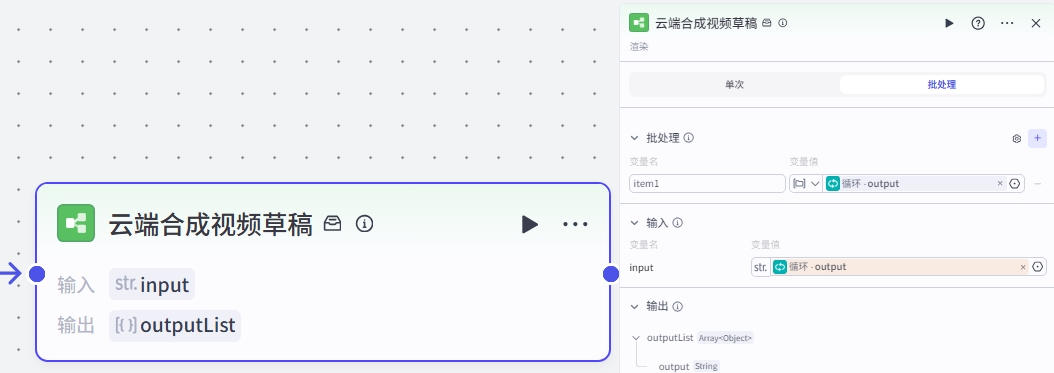
Task: Click the node's right output connection port
Action: [610, 274]
